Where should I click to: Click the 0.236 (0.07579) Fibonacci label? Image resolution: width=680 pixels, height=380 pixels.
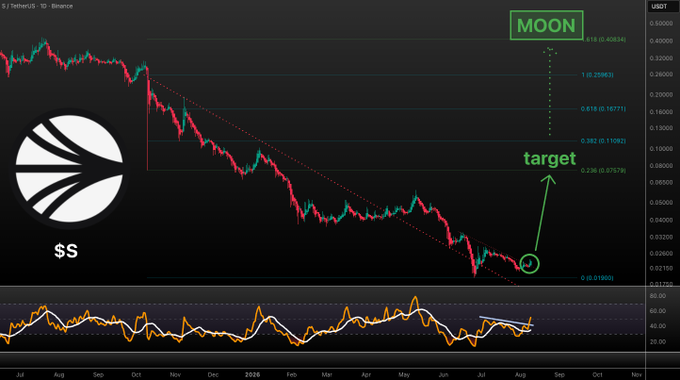pos(603,170)
